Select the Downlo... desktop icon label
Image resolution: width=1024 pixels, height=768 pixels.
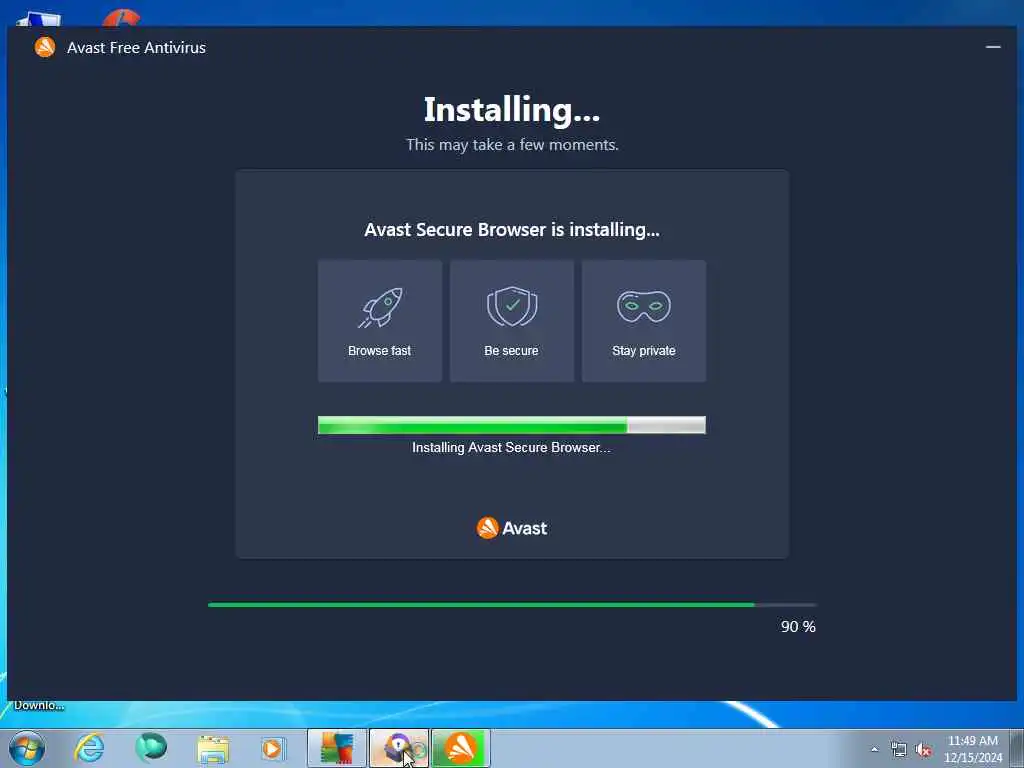(39, 705)
